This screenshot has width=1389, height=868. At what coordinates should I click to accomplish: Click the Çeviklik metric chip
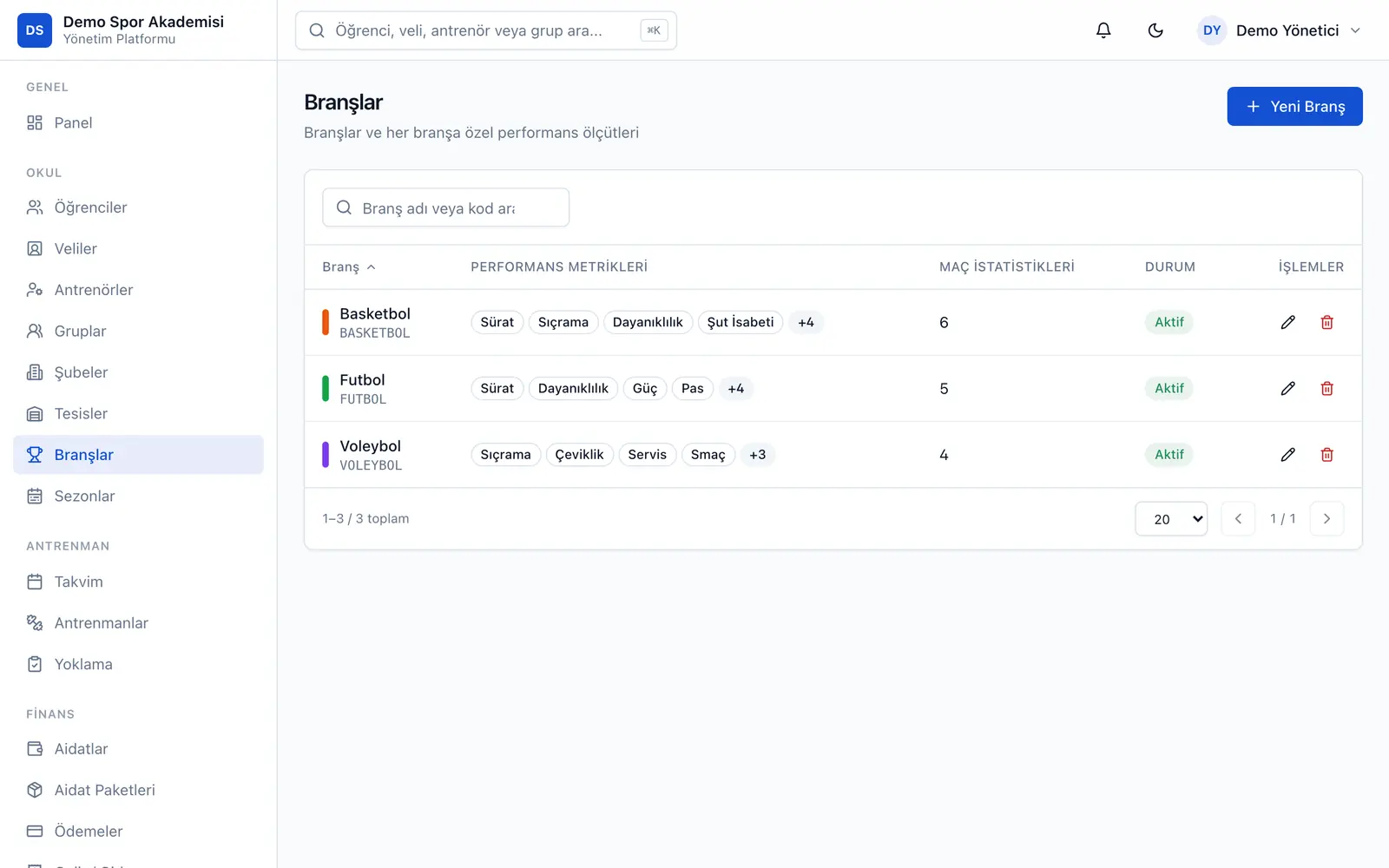(580, 454)
